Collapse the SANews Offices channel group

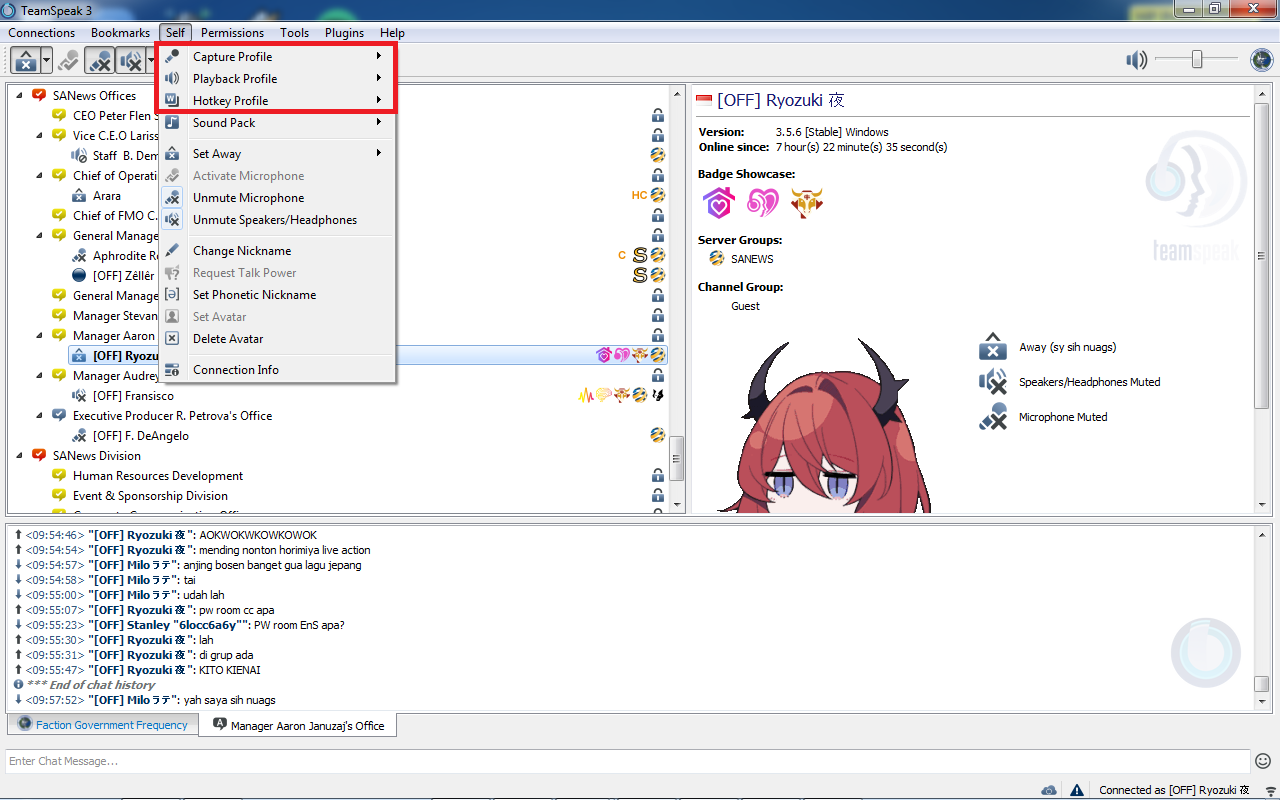[x=19, y=95]
